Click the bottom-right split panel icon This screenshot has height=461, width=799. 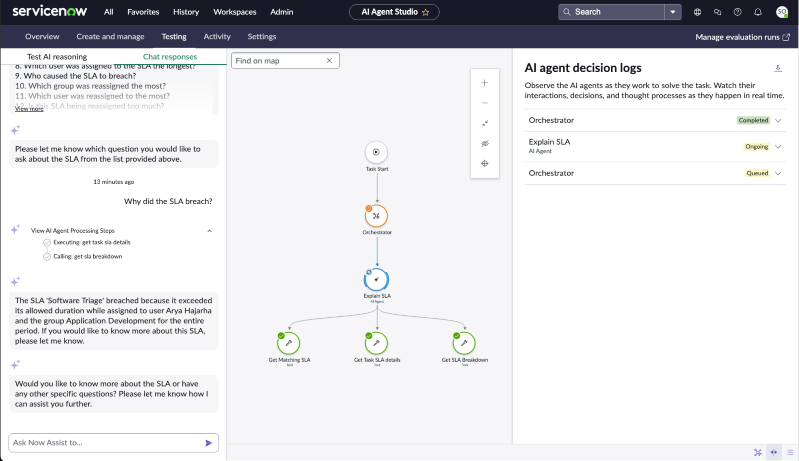point(774,452)
